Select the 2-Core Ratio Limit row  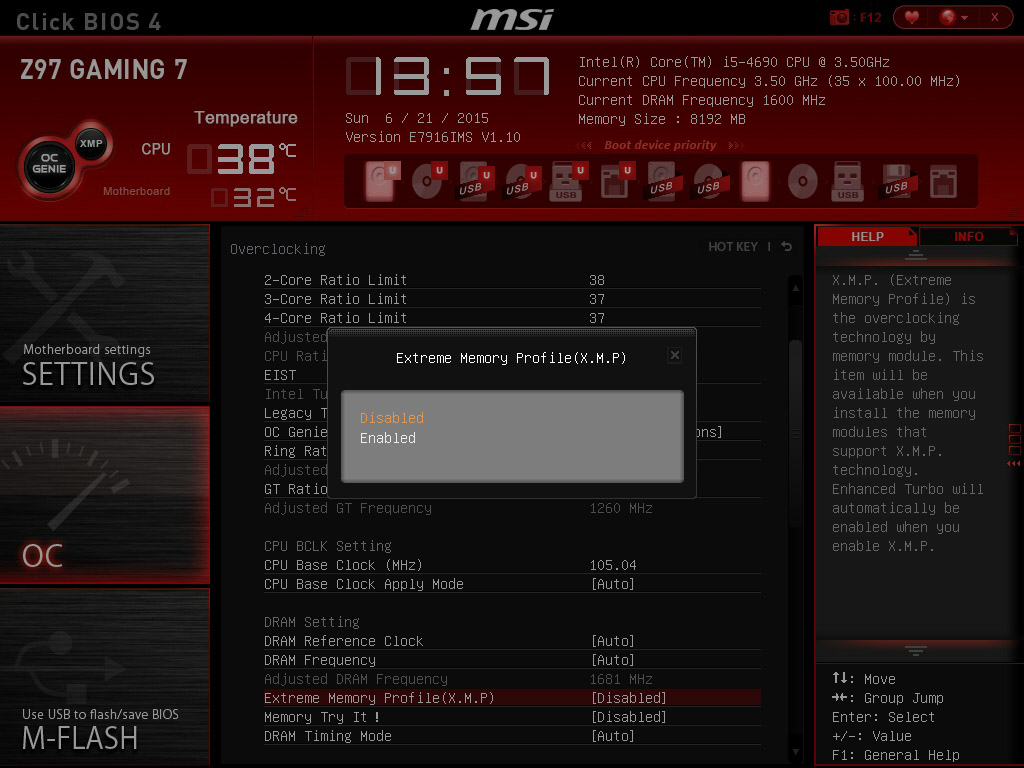point(512,280)
